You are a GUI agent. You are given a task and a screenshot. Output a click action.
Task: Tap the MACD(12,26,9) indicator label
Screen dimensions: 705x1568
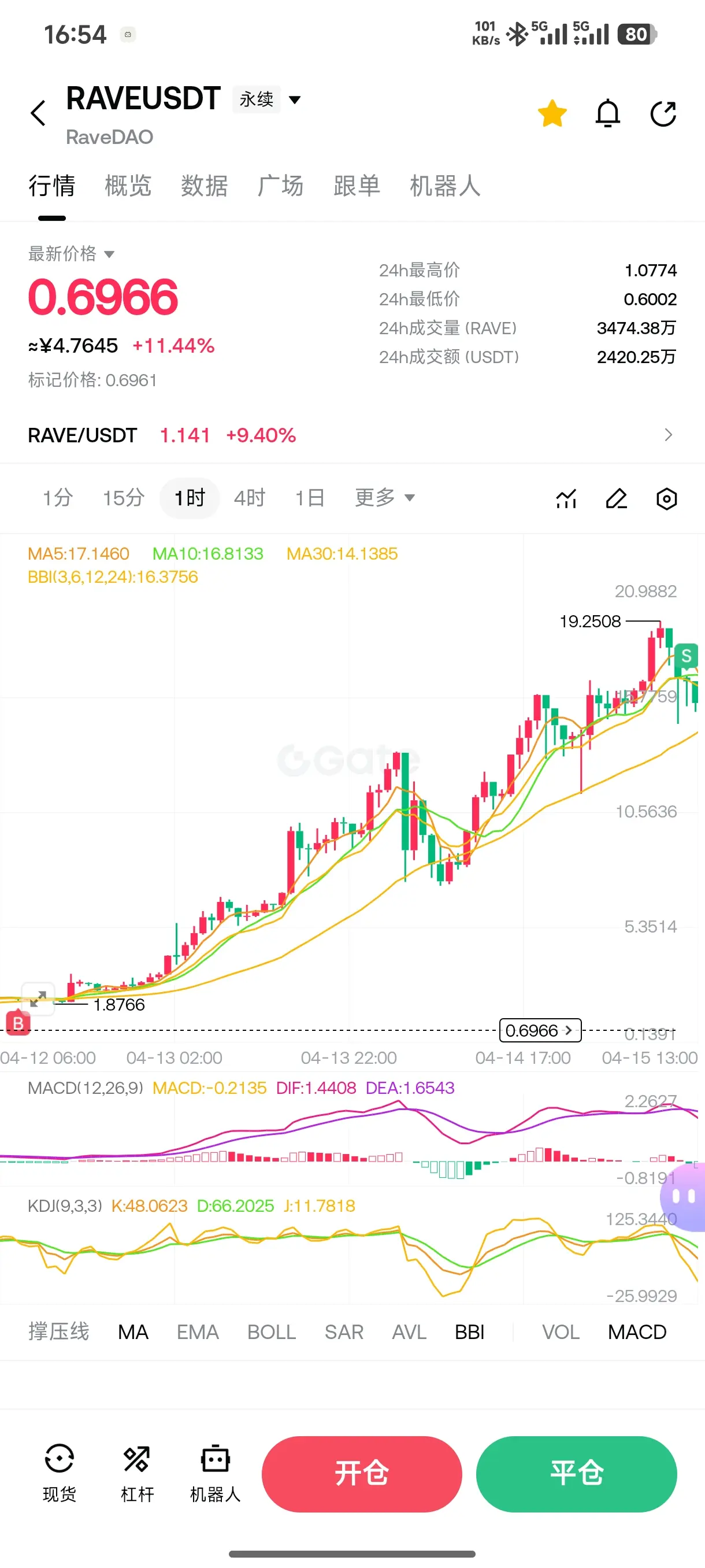pyautogui.click(x=86, y=1088)
